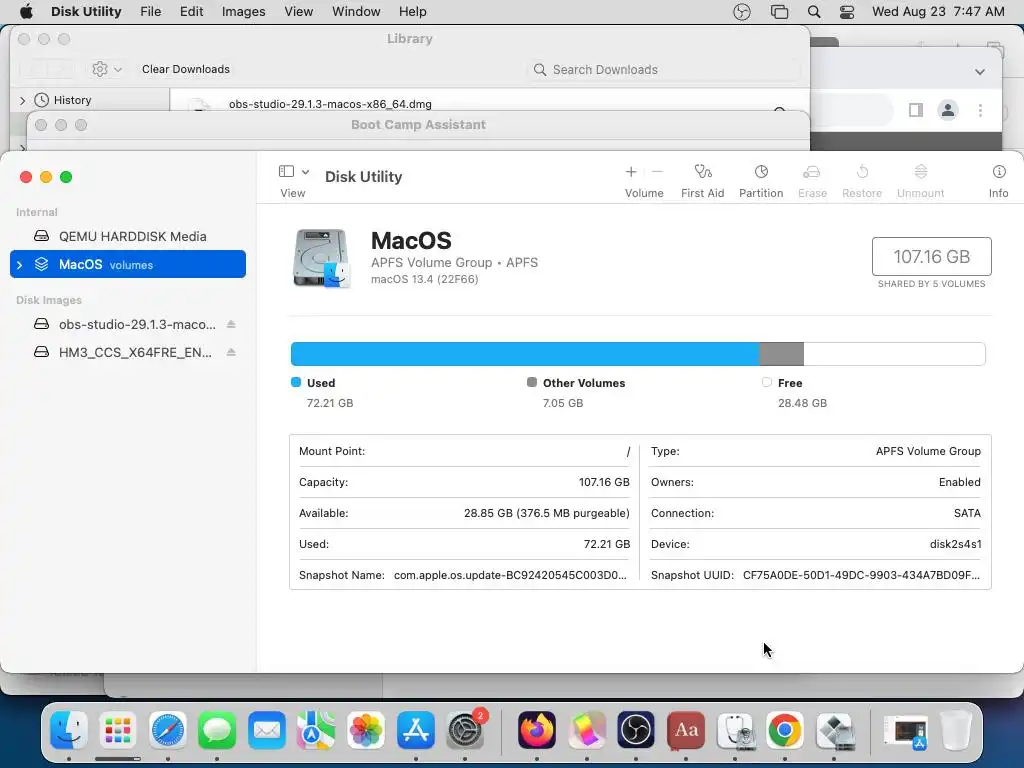Click the Snapshot UUID value text
Screen dimensions: 1024x768
tap(861, 575)
